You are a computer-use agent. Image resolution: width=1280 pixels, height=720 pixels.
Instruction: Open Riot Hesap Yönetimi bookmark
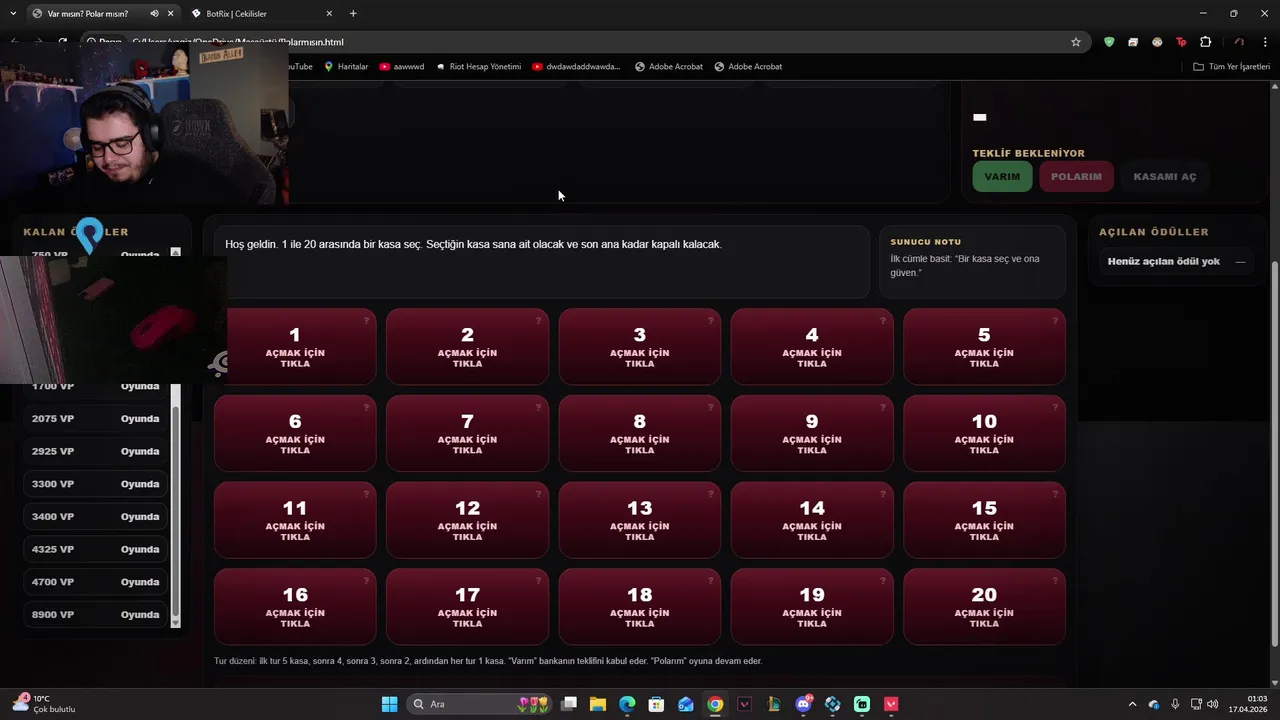pos(478,66)
